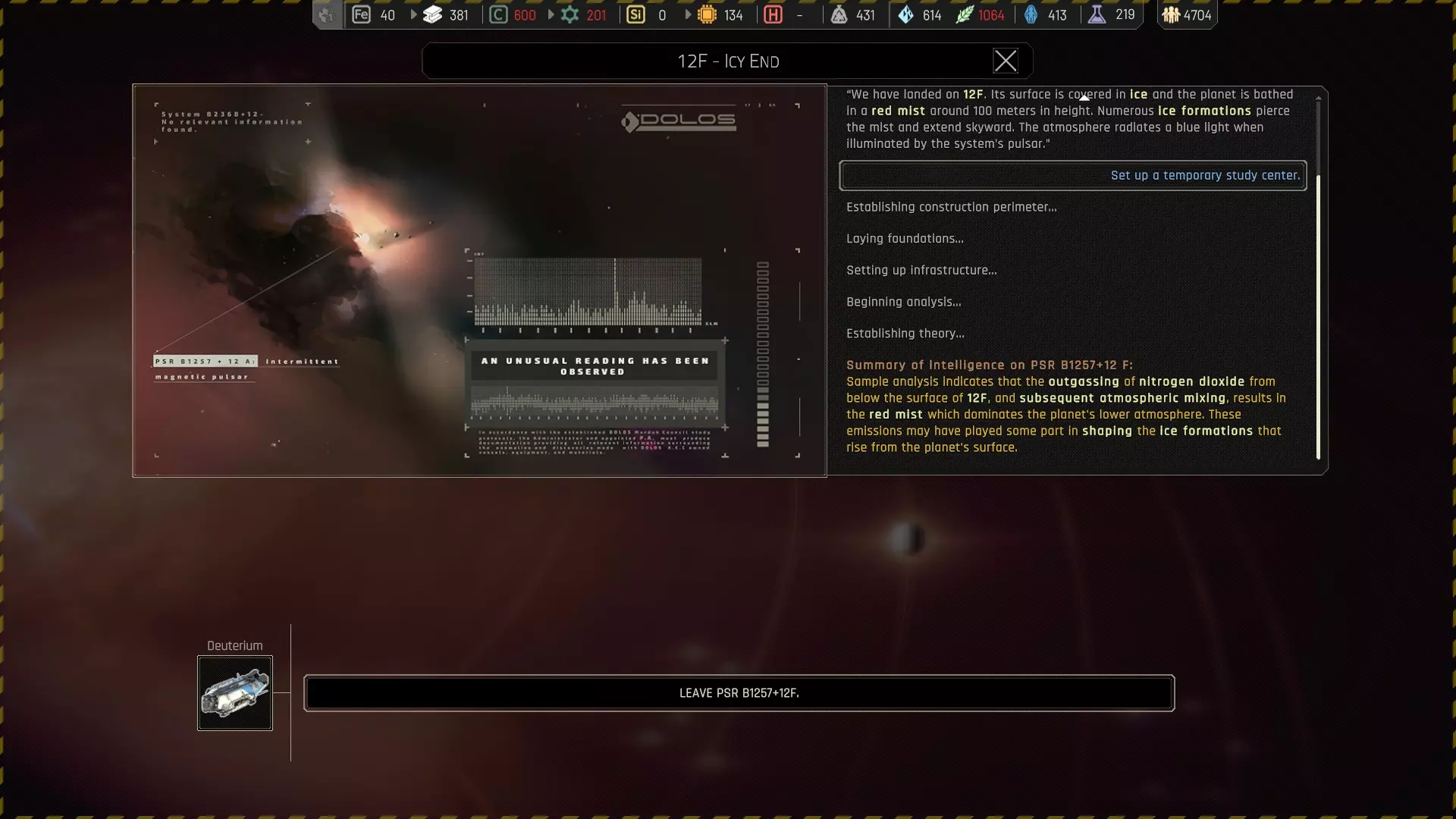Click the green leaf food resource icon
Viewport: 1456px width, 819px height.
[964, 14]
